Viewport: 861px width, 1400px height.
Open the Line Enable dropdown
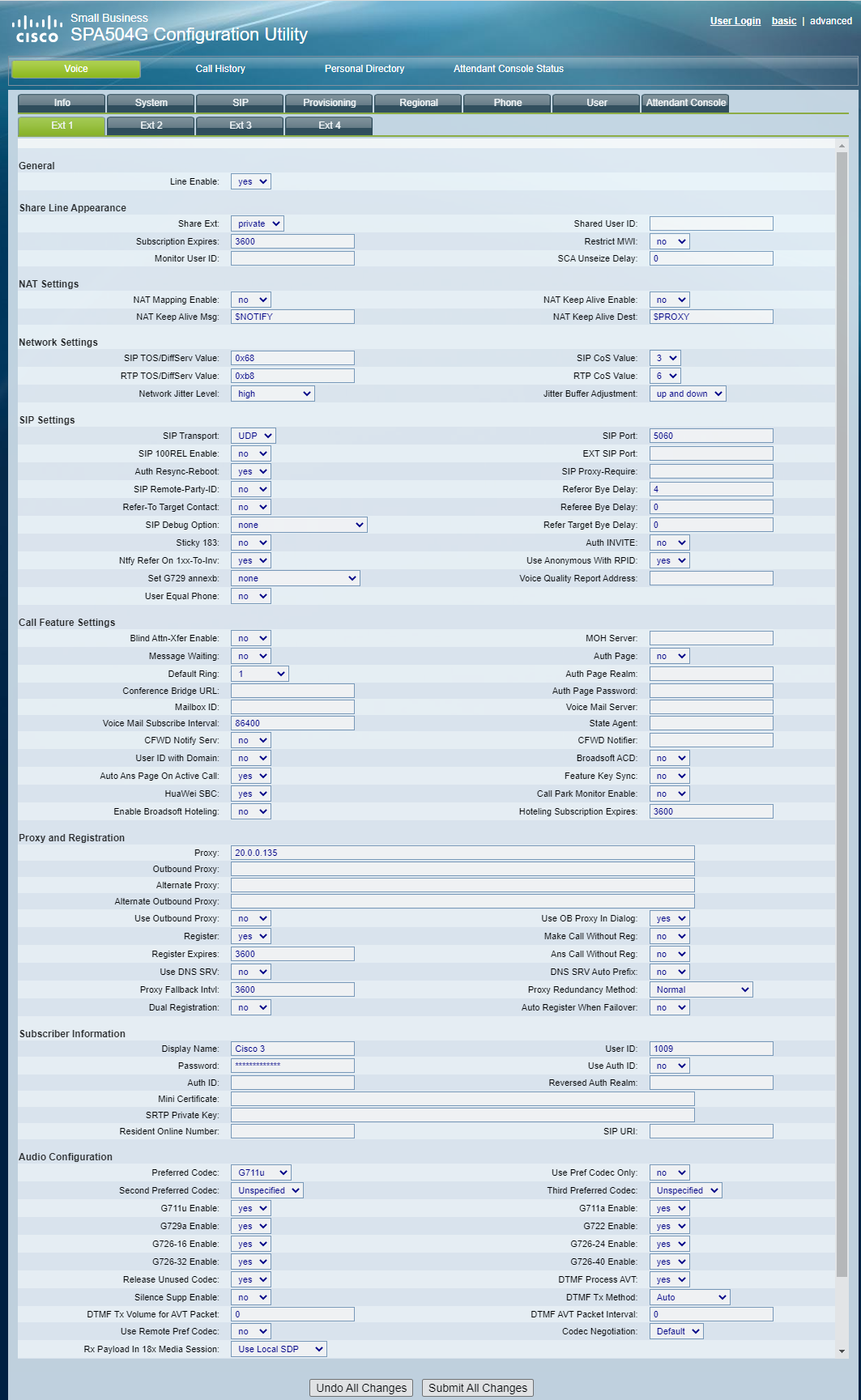(x=251, y=181)
